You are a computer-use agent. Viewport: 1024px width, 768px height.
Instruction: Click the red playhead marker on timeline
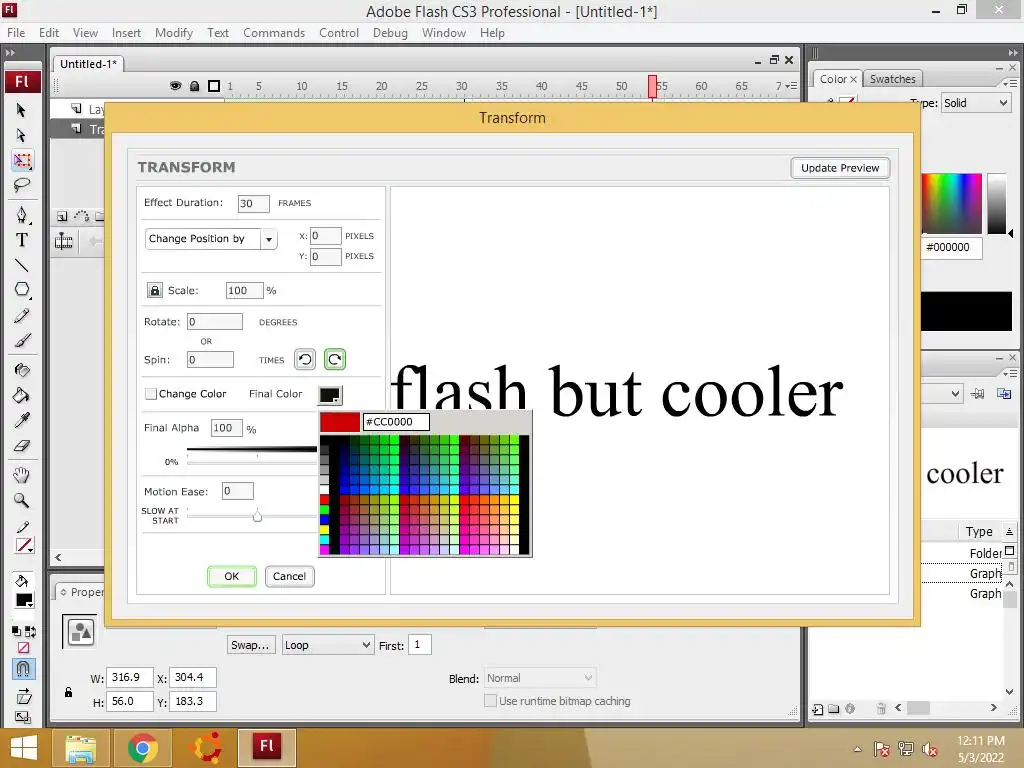pyautogui.click(x=652, y=86)
